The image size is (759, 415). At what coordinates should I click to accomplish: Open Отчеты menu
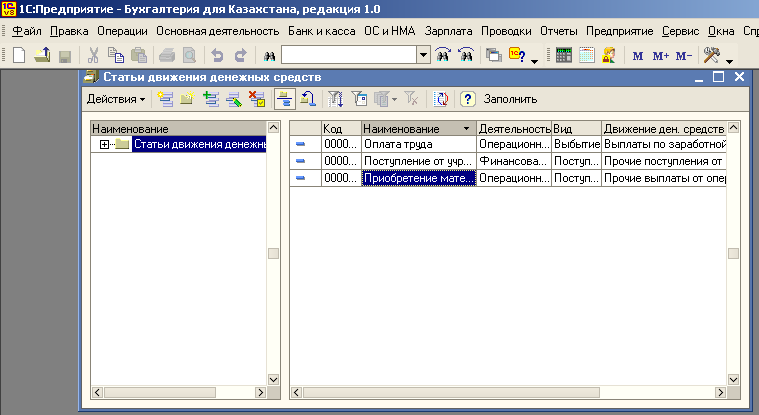559,31
